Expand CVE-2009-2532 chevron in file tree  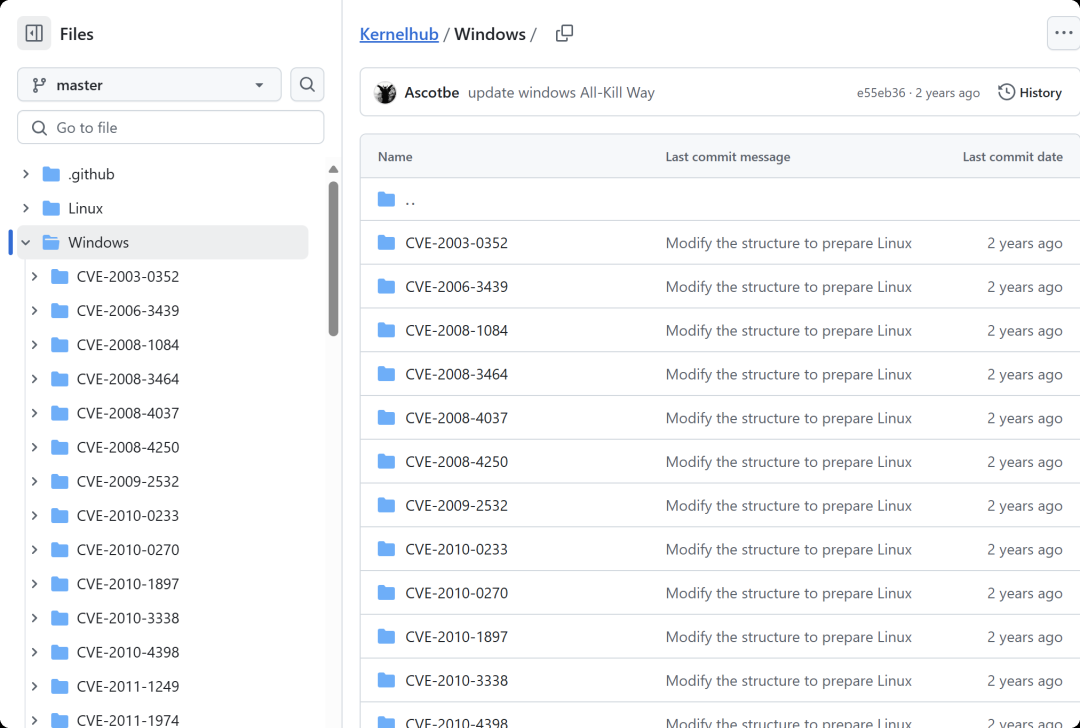click(x=34, y=481)
